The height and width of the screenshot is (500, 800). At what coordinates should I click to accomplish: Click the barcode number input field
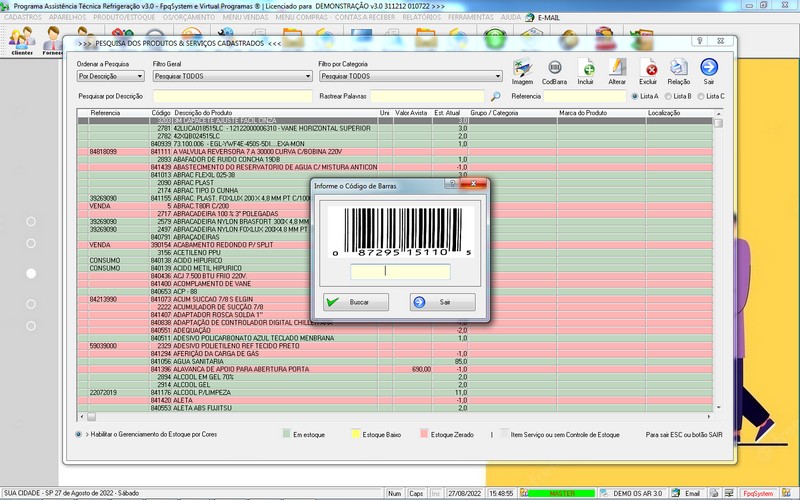(x=400, y=271)
